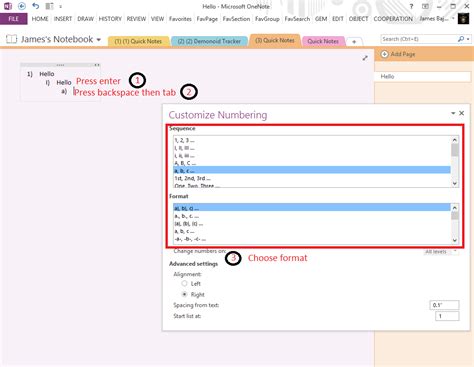Select the (3) Quick Notes section tab
Image resolution: width=474 pixels, height=367 pixels.
275,40
